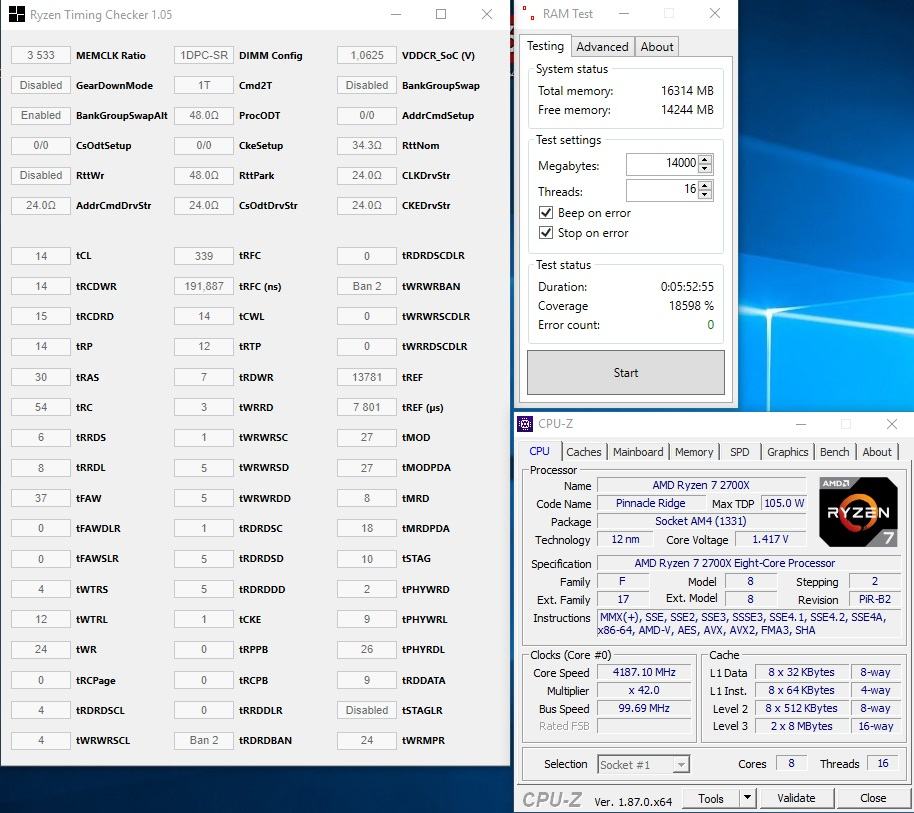Click the tSTAGLR Disabled field
Viewport: 914px width, 813px height.
click(367, 710)
